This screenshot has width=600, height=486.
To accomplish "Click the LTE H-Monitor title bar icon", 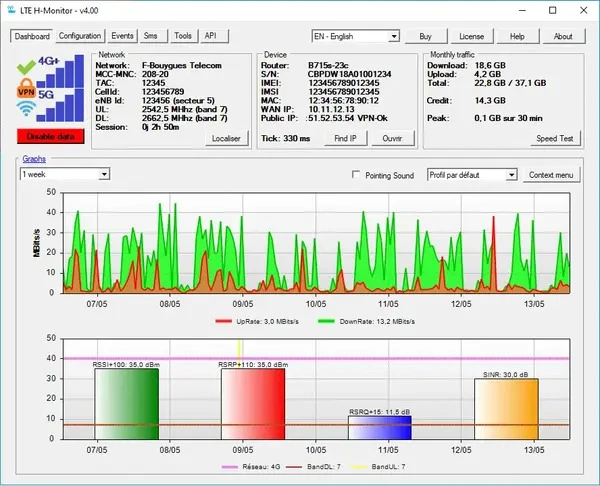I will 11,10.
